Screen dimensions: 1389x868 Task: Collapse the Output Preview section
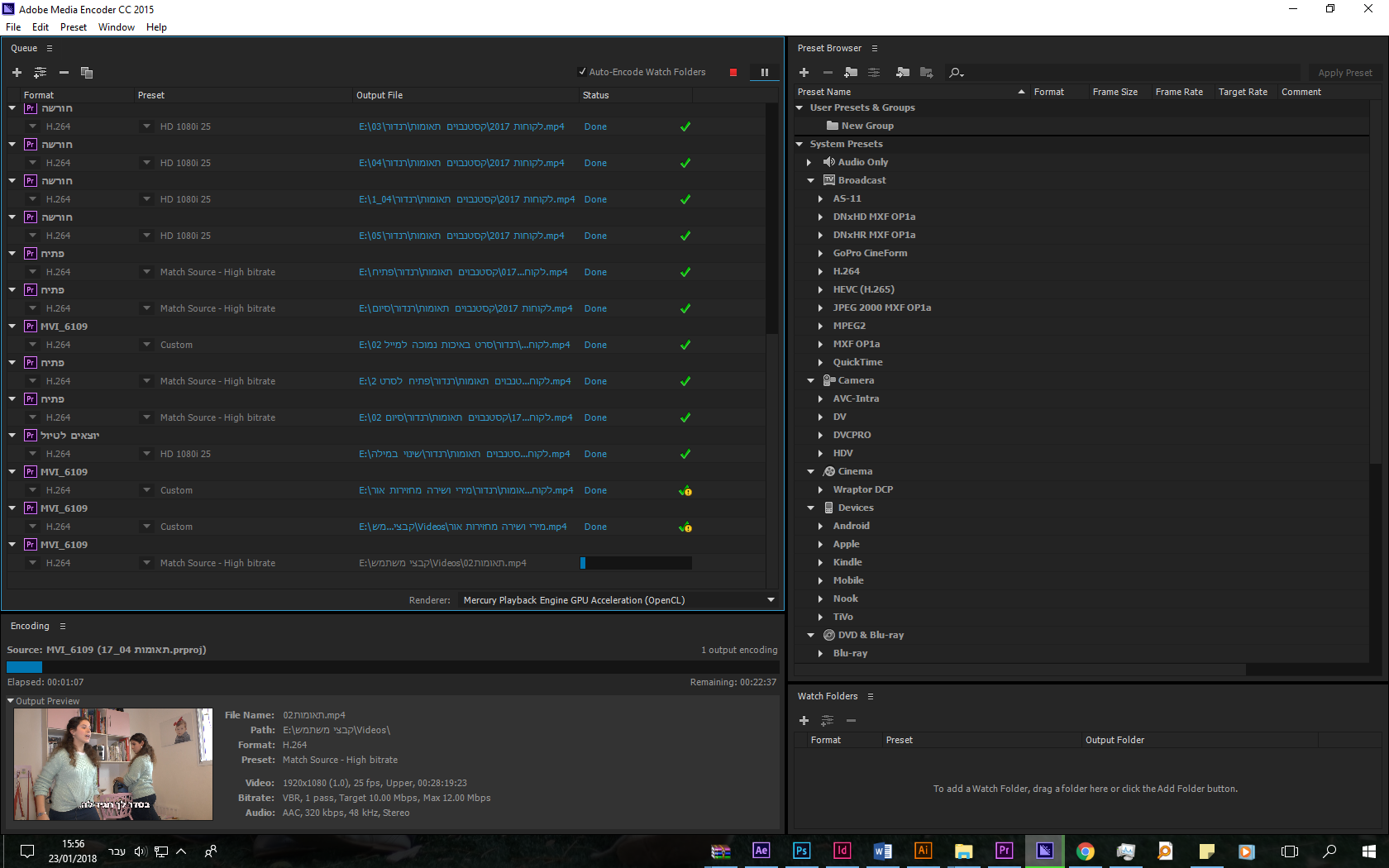(11, 701)
